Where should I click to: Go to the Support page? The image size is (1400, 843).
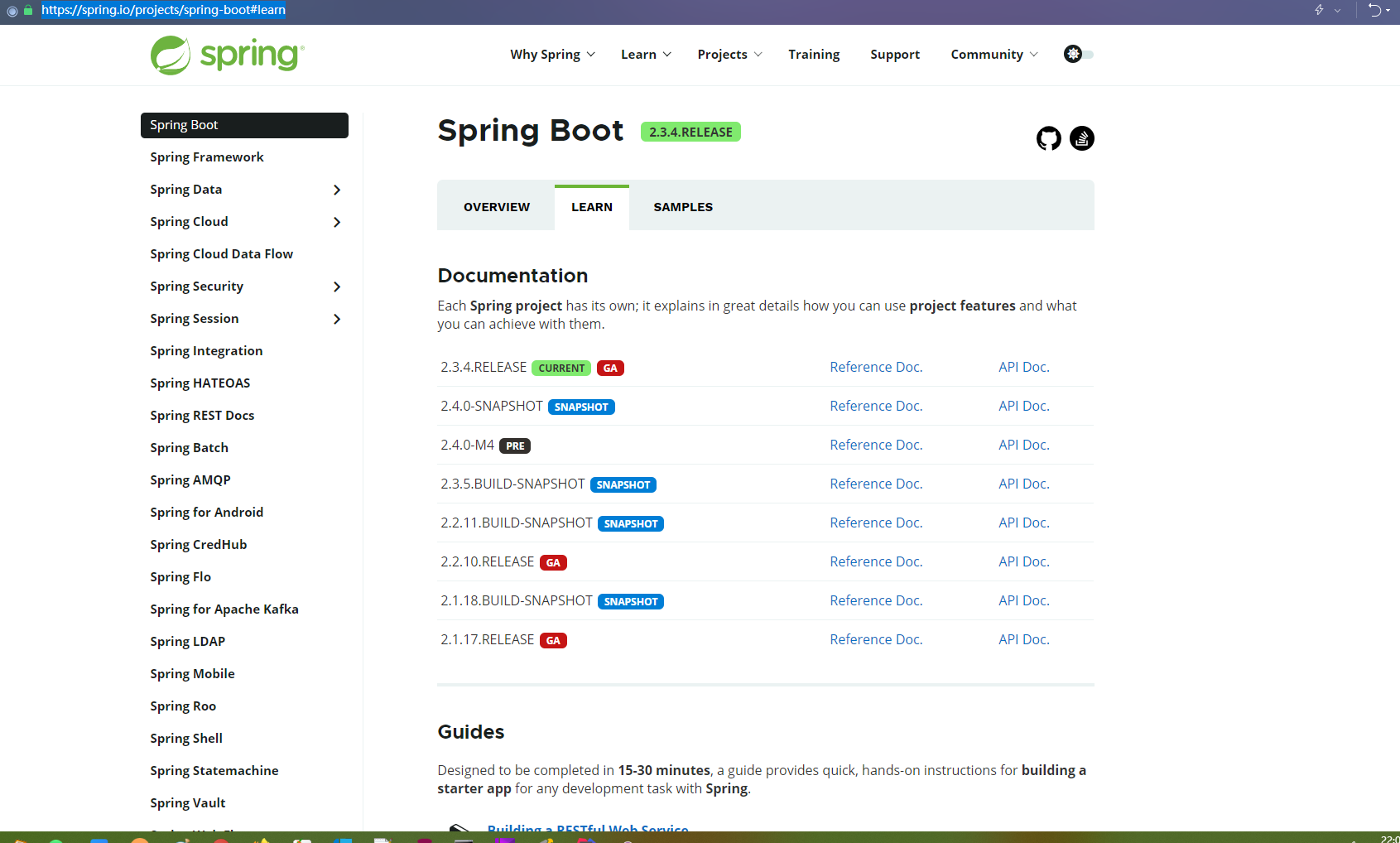click(x=895, y=54)
